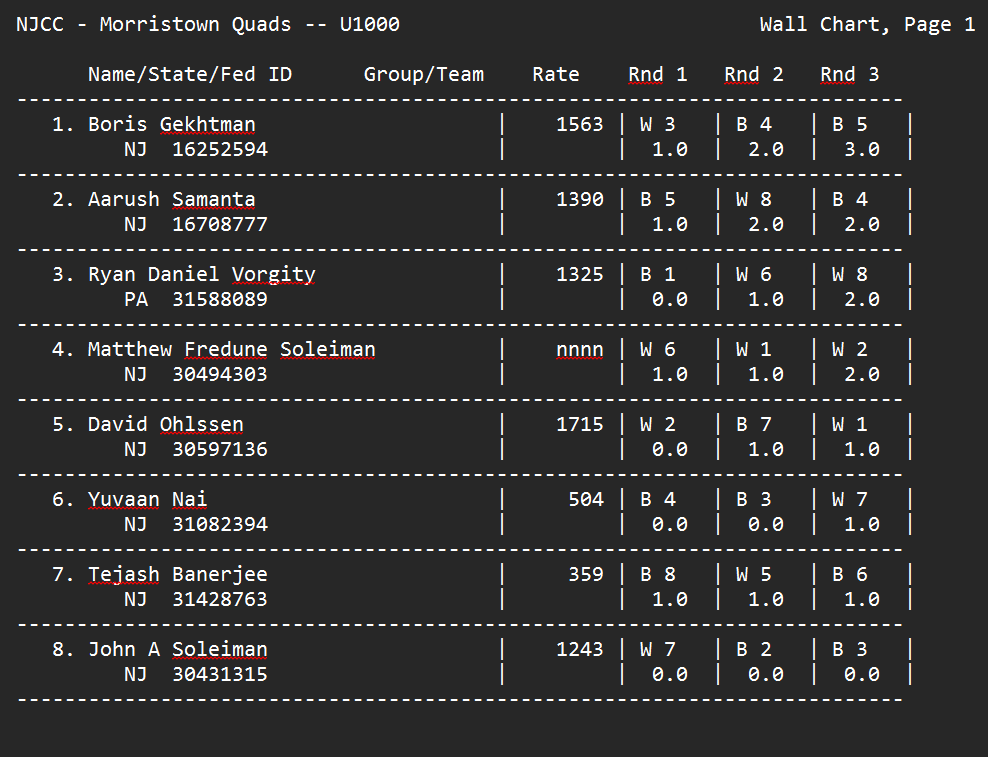Image resolution: width=988 pixels, height=757 pixels.
Task: Click the title 'NJCC - Morristown Quads -- U1000'
Action: [208, 25]
